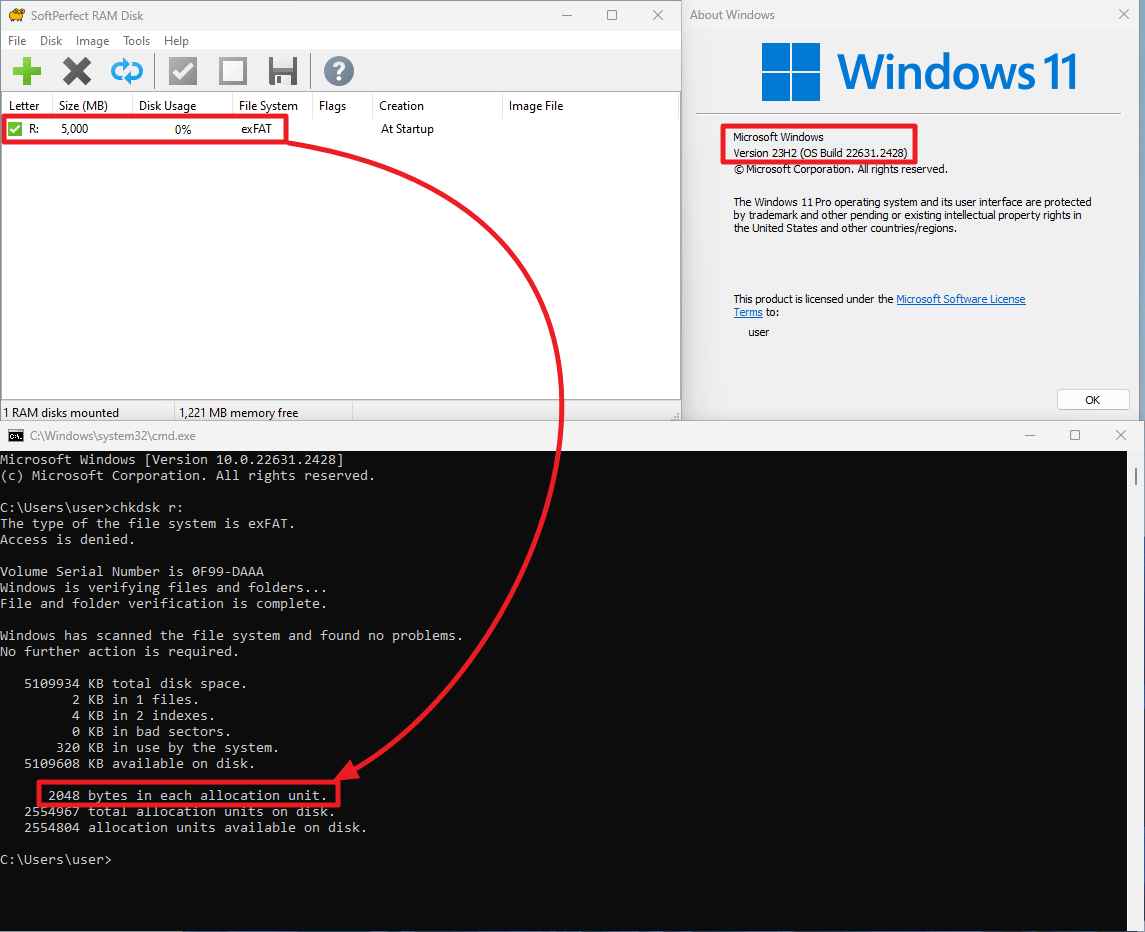This screenshot has width=1145, height=932.
Task: Click the empty square toolbar icon
Action: [233, 72]
